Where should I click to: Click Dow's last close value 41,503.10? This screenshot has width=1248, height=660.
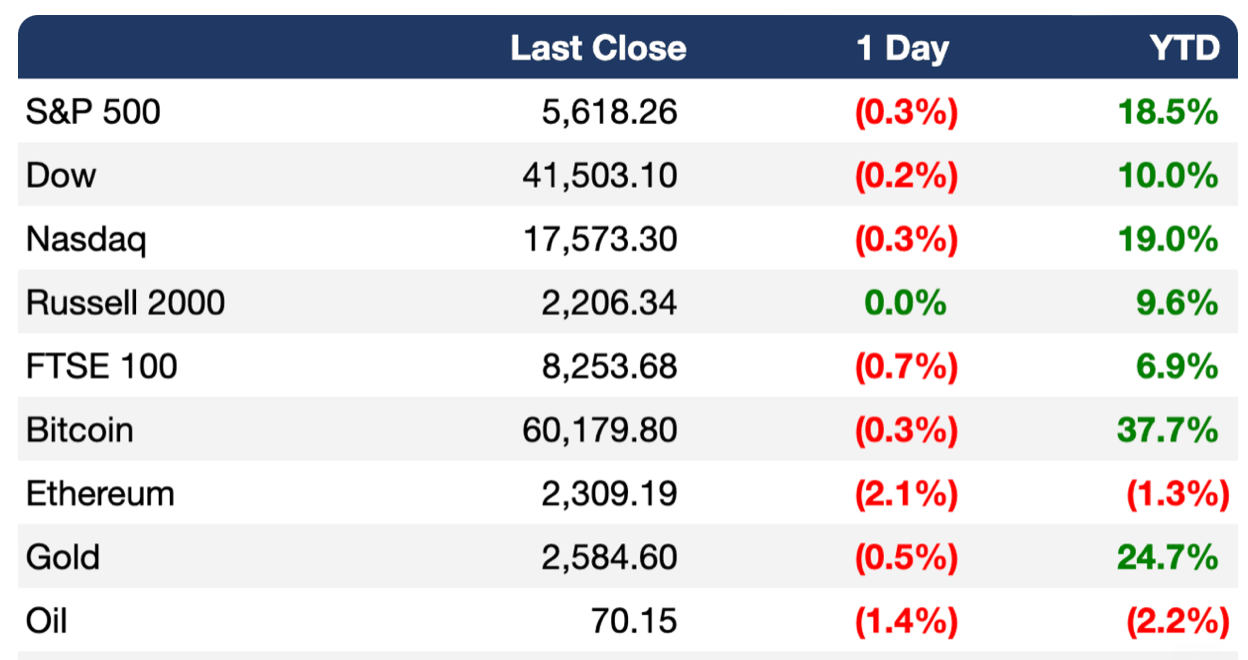[x=599, y=177]
